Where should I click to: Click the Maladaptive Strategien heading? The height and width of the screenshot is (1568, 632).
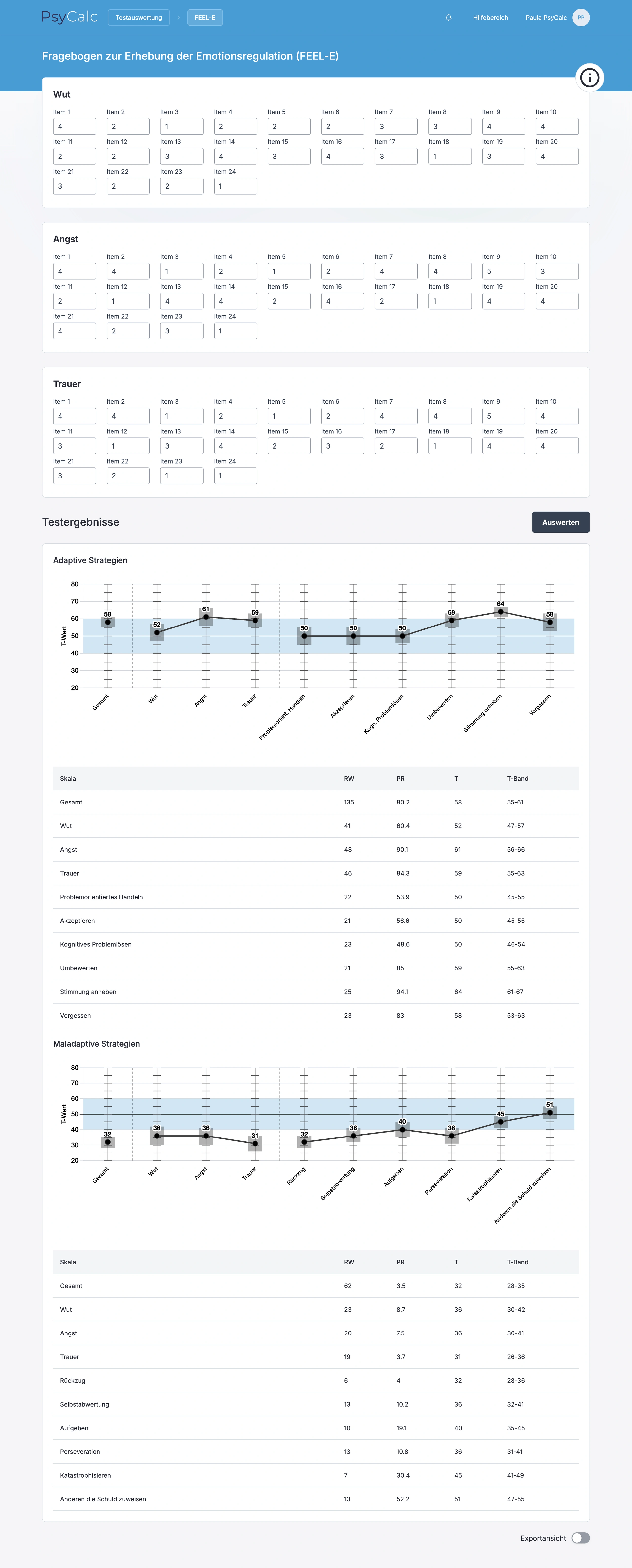96,1044
